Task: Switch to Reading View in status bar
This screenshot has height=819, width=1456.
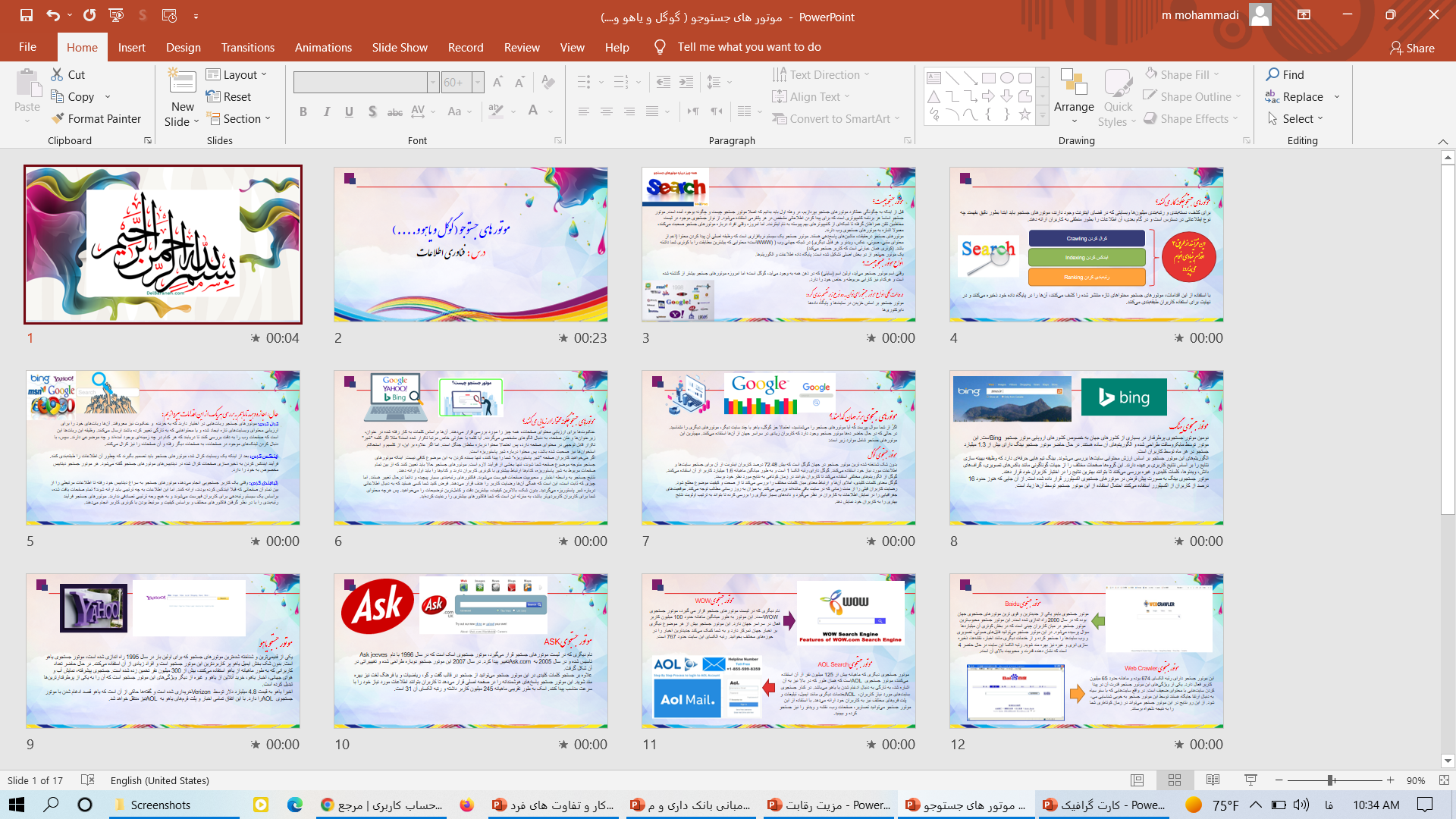Action: 1213,780
